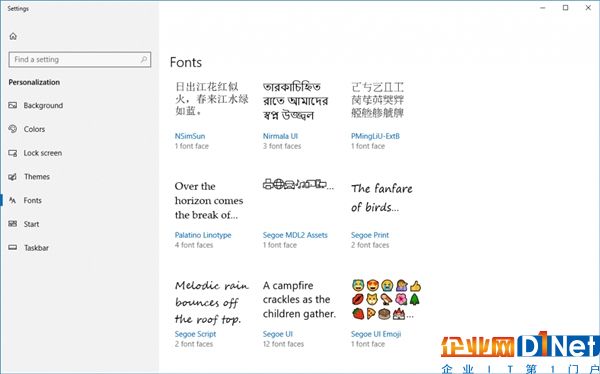
Task: Click the Lock screen icon
Action: point(13,153)
